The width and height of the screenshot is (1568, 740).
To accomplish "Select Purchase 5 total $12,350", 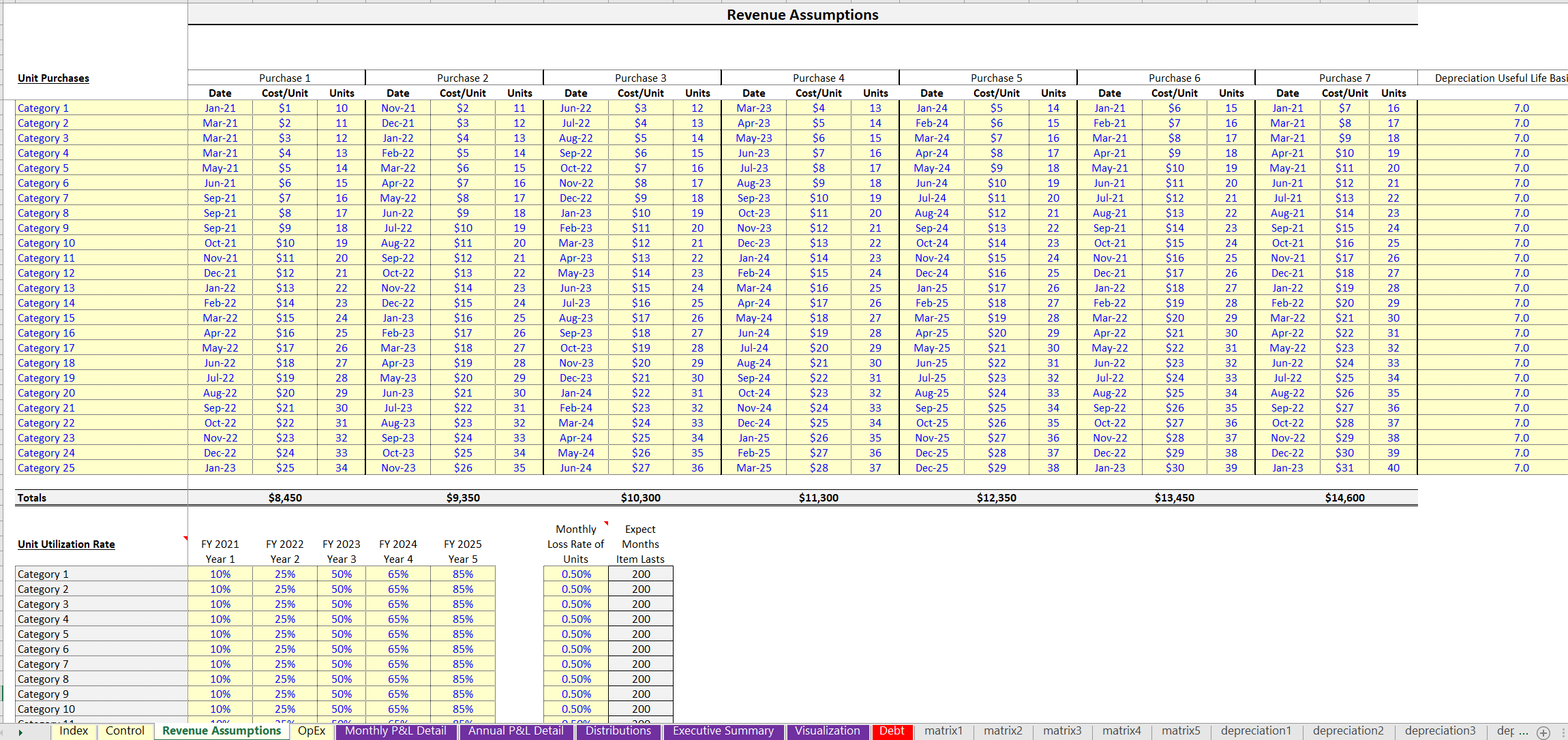I will tap(997, 498).
